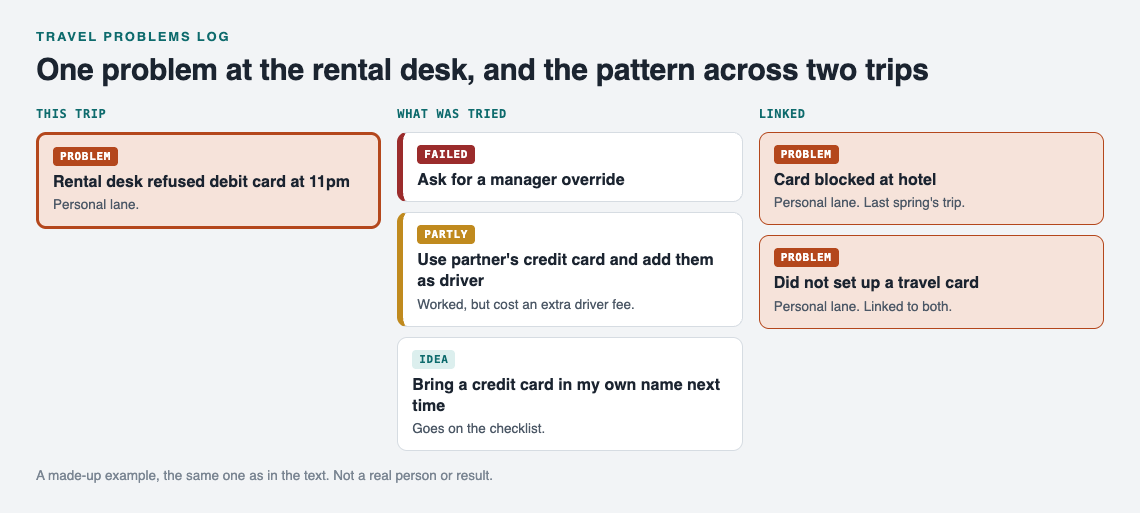Select the FAILED badge on manager override card

point(446,154)
